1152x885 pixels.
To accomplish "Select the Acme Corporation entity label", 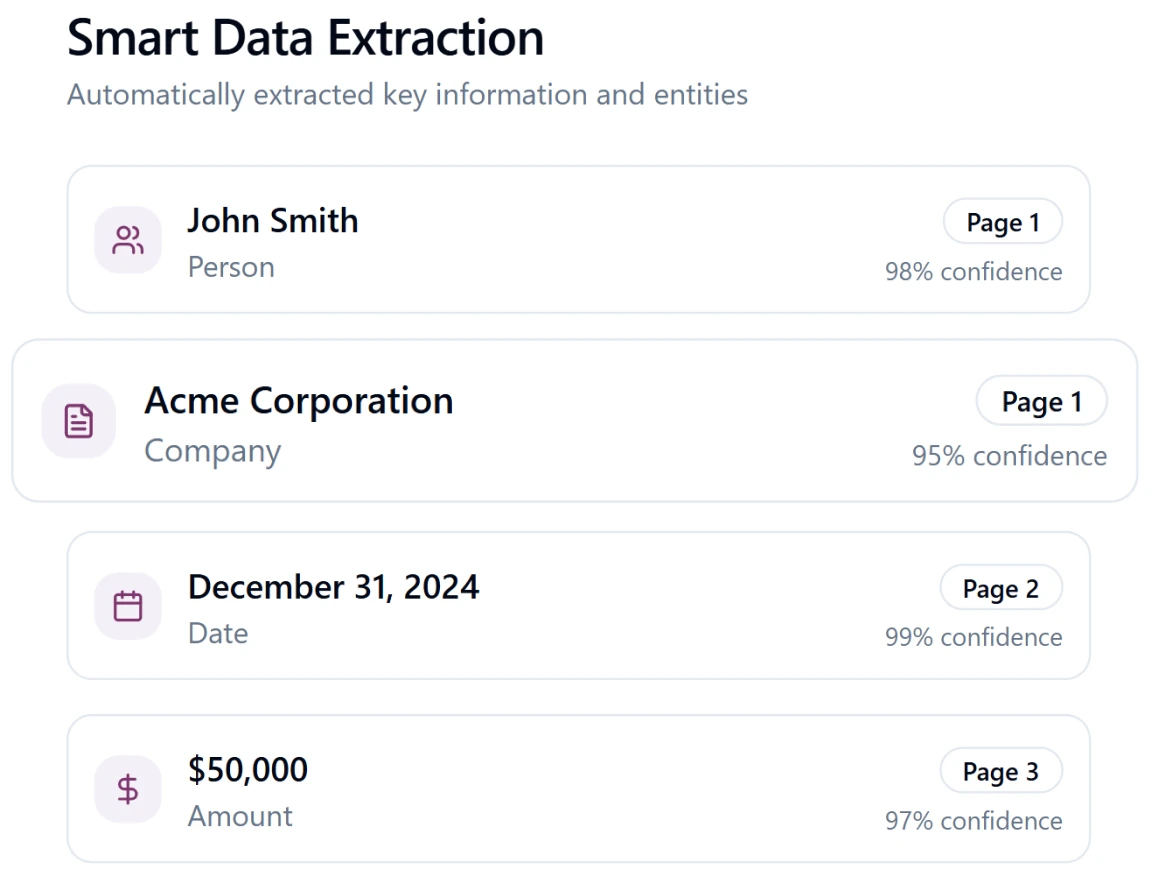I will coord(299,401).
